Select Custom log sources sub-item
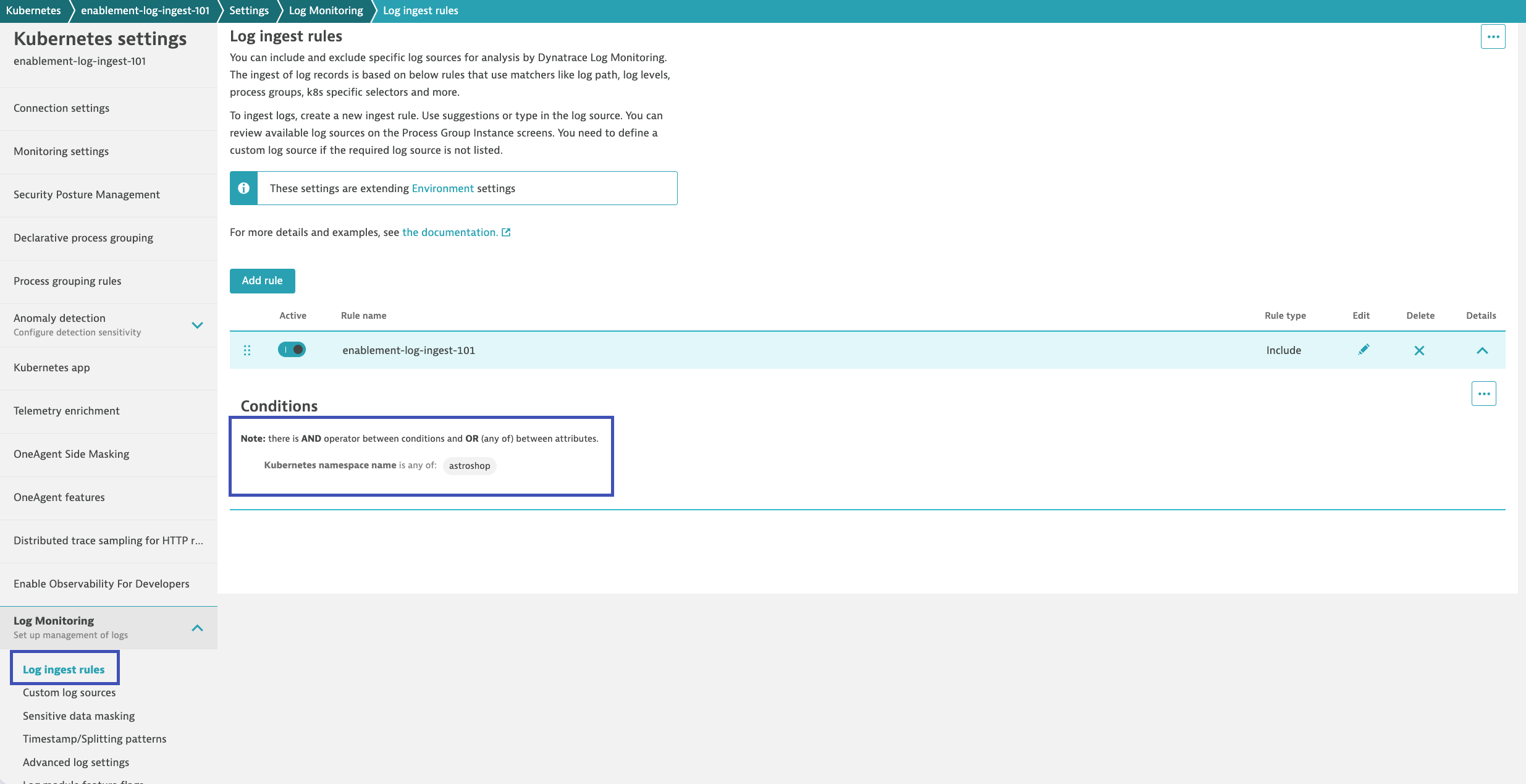Viewport: 1526px width, 784px height. (69, 693)
